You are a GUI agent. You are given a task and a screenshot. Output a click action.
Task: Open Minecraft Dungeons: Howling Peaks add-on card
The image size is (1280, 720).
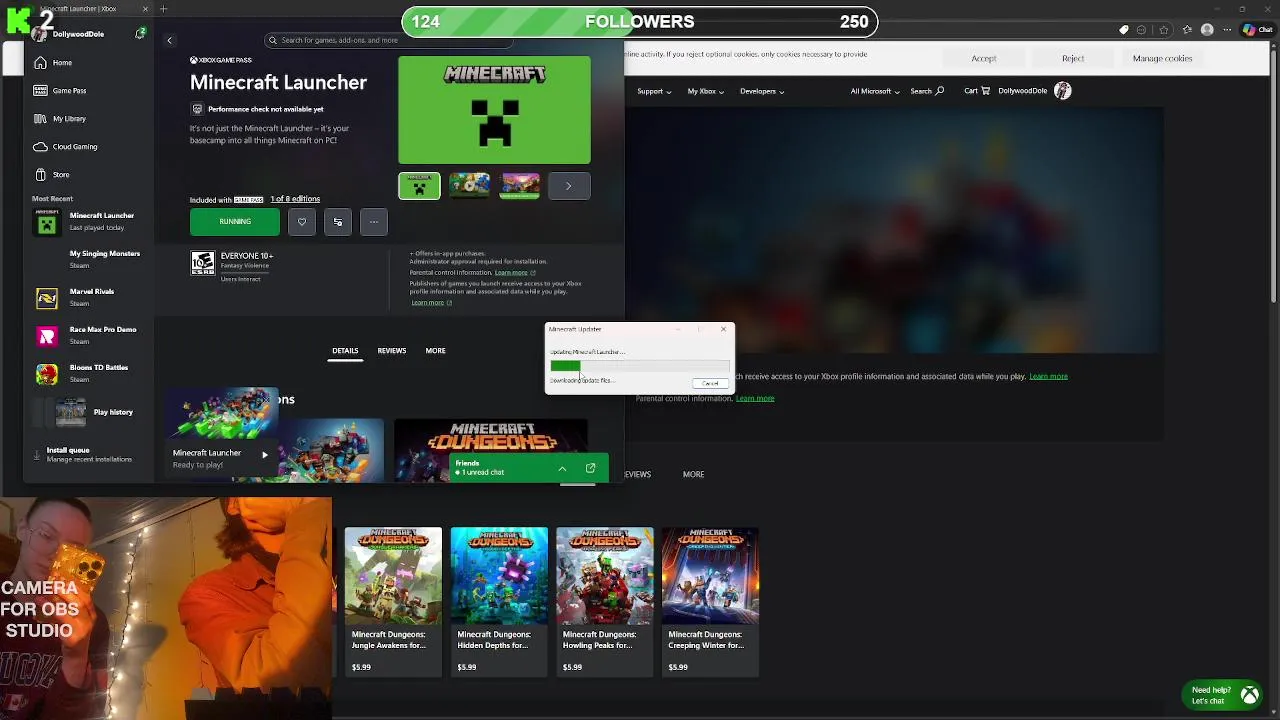[605, 602]
